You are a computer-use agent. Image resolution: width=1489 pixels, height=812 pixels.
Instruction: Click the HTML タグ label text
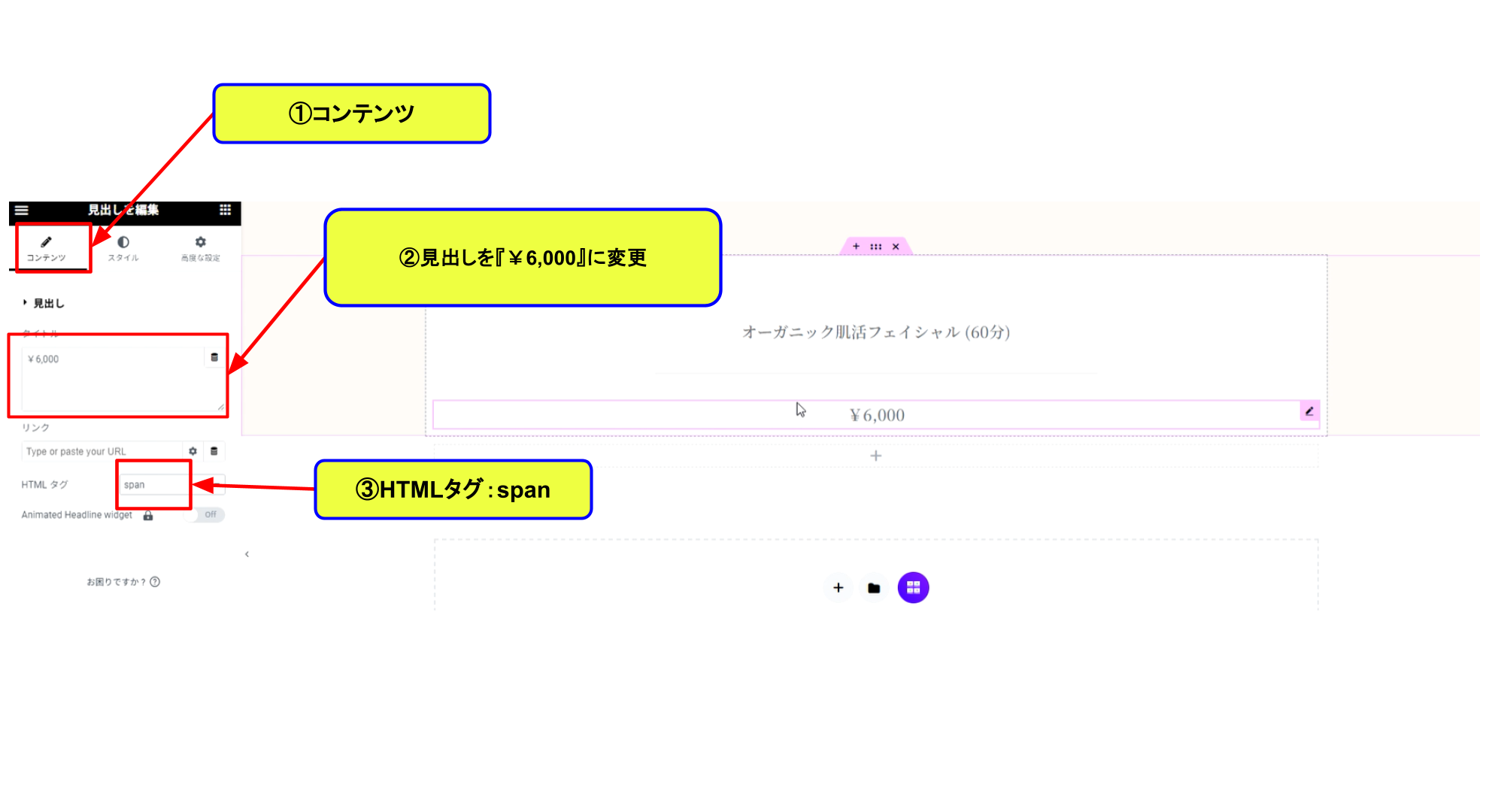click(44, 485)
